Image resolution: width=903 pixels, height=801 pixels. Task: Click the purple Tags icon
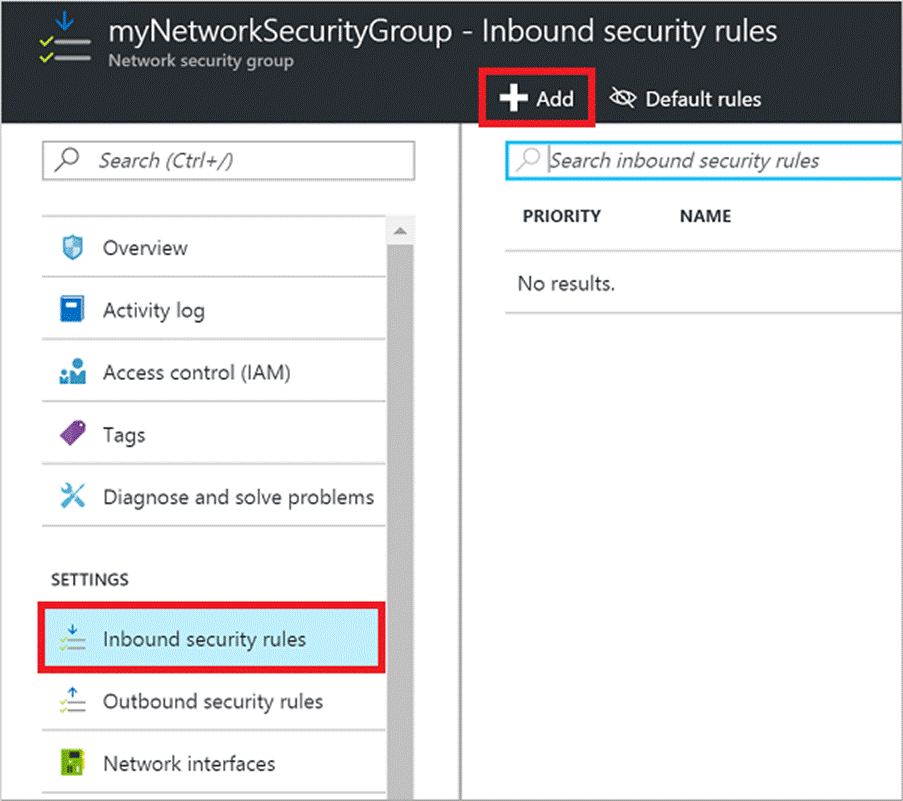coord(73,435)
